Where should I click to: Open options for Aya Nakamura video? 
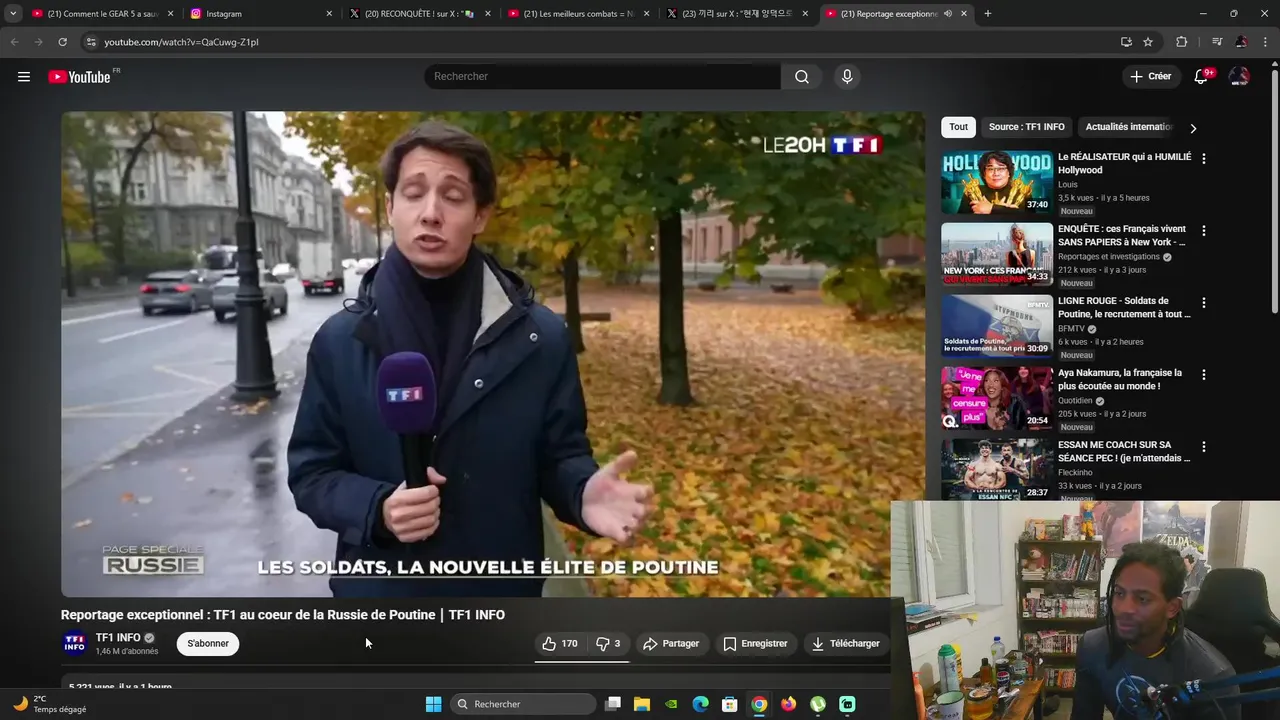[1204, 374]
